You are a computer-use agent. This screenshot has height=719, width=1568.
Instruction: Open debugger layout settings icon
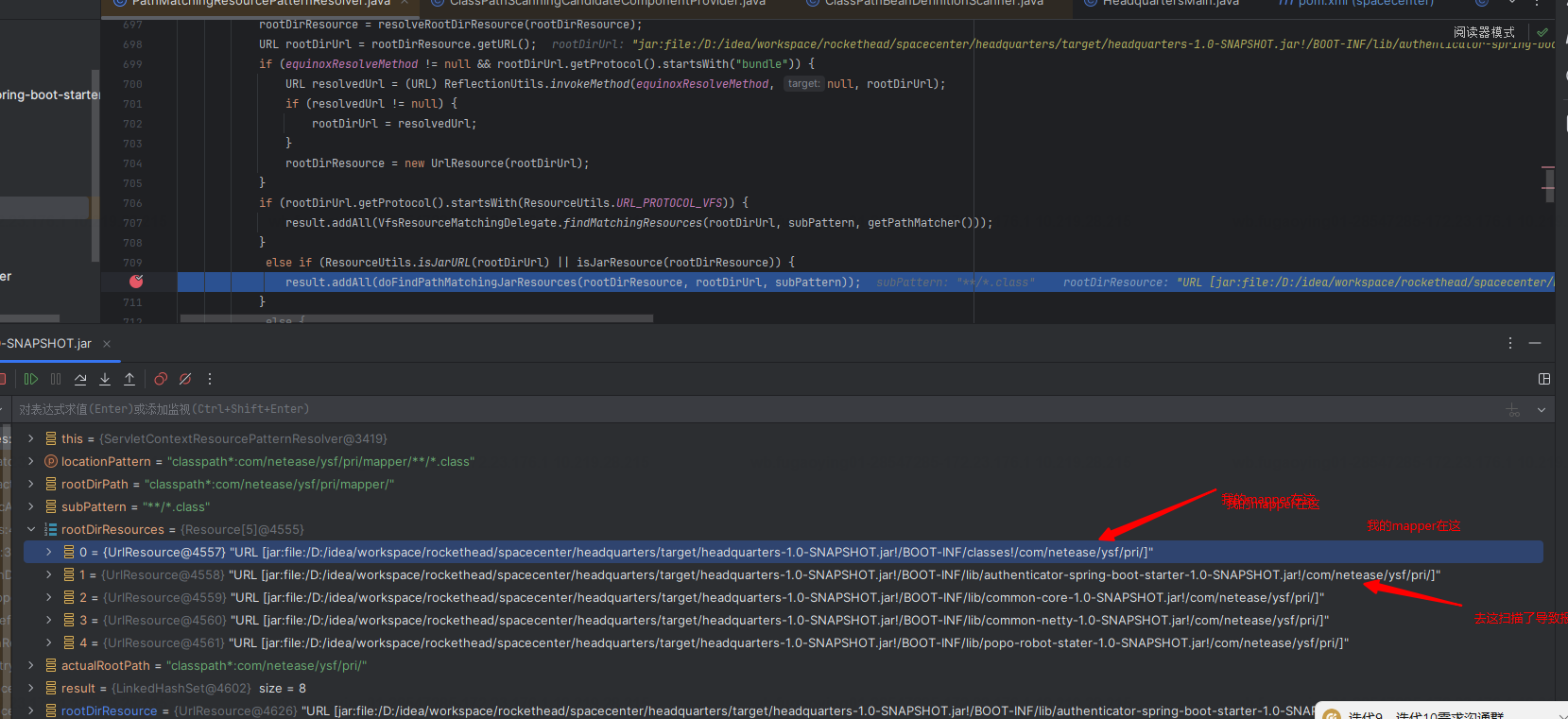pyautogui.click(x=1544, y=379)
